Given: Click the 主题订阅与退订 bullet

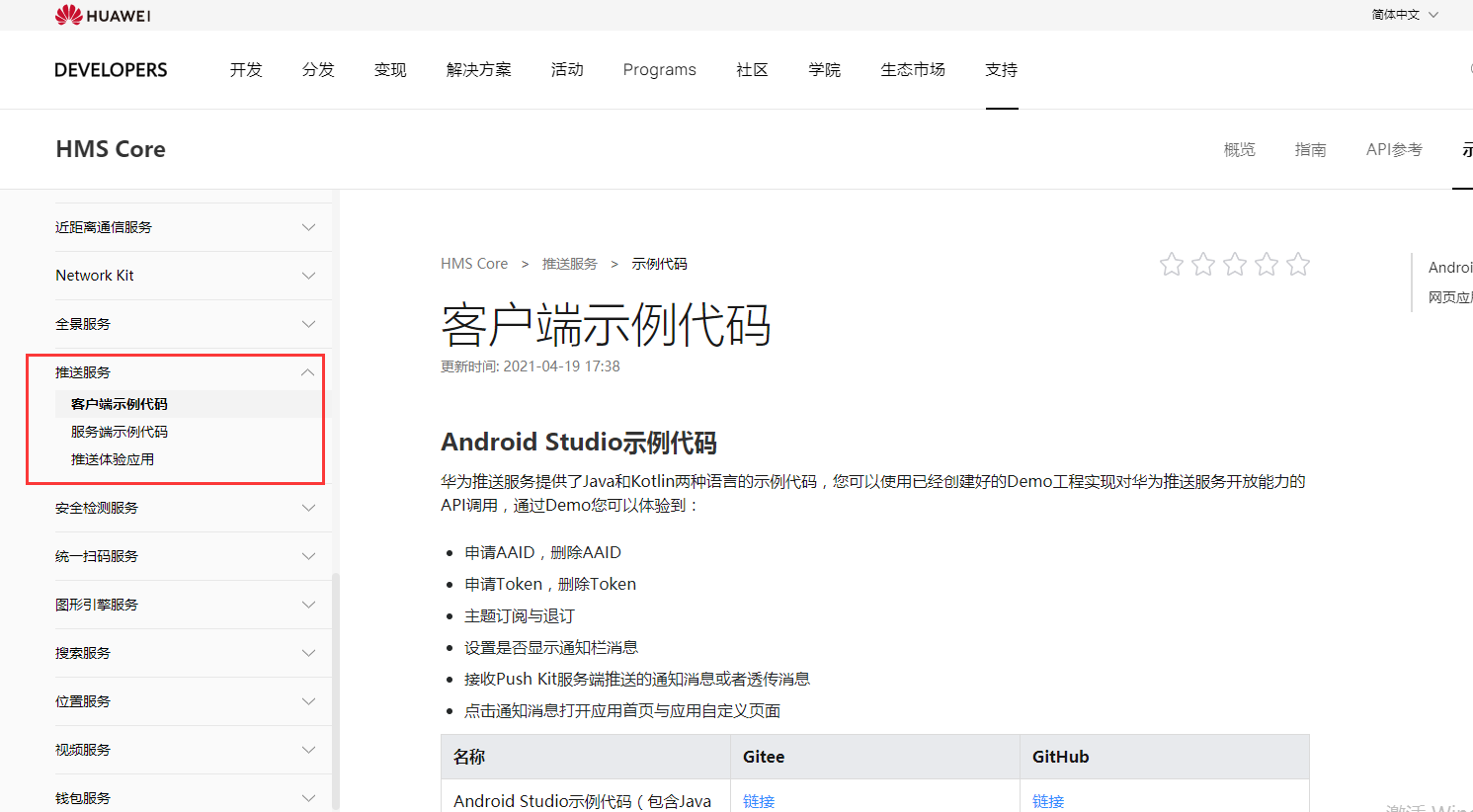Looking at the screenshot, I should click(x=520, y=615).
